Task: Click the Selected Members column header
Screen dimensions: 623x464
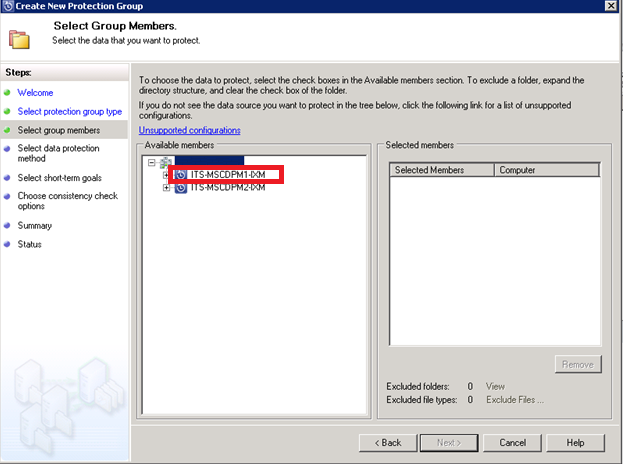Action: point(442,170)
